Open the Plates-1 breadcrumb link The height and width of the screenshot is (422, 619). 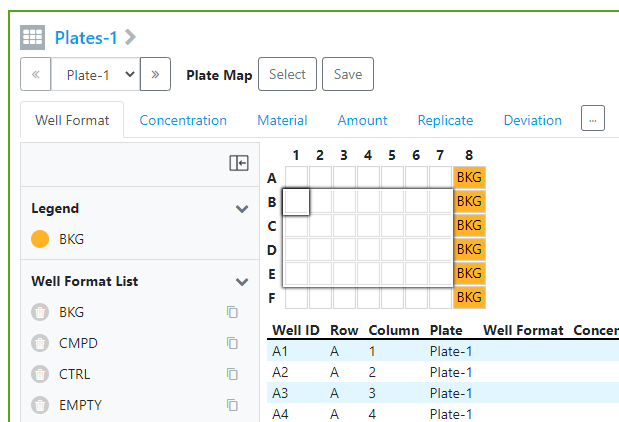click(x=86, y=38)
